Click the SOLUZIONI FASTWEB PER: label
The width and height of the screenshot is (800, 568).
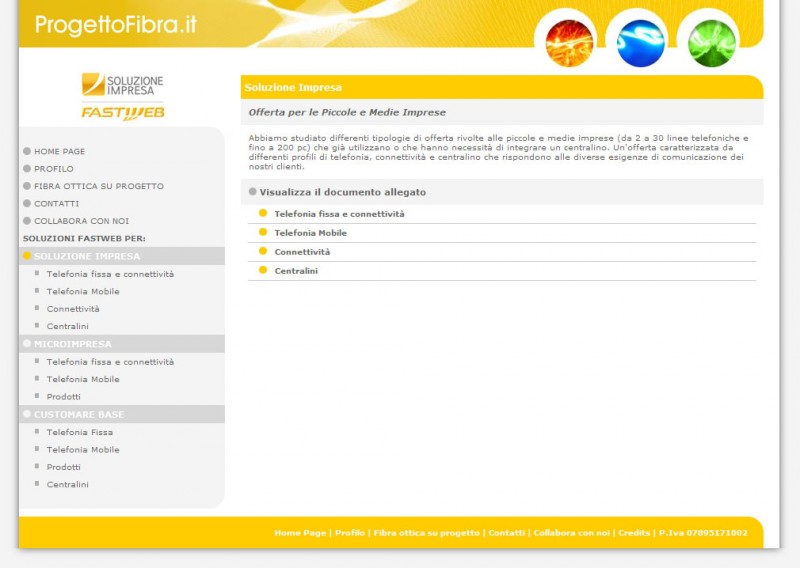pos(84,238)
